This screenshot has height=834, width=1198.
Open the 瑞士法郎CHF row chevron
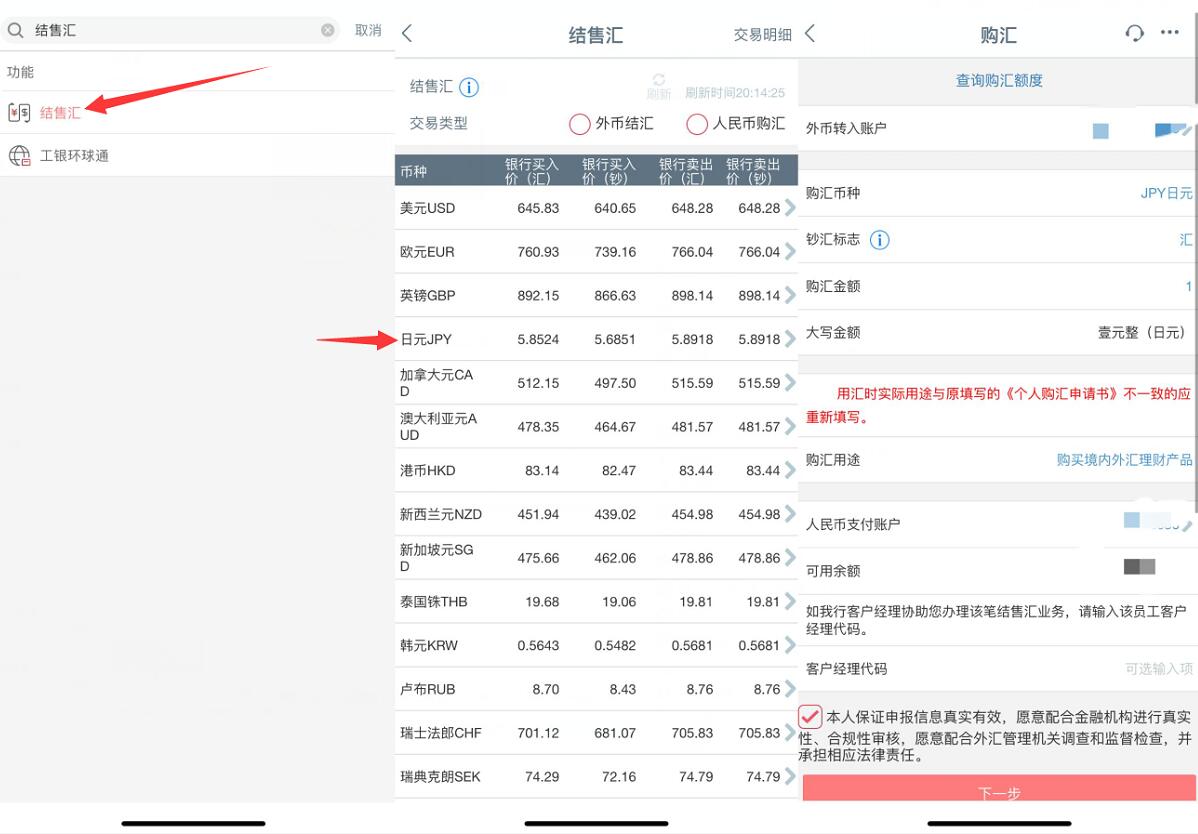789,732
